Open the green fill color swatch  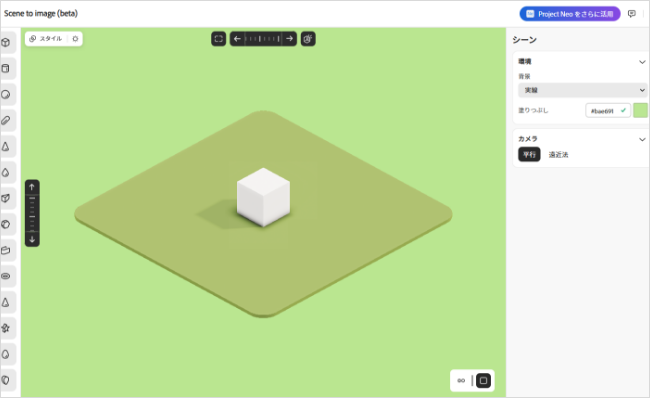(640, 111)
